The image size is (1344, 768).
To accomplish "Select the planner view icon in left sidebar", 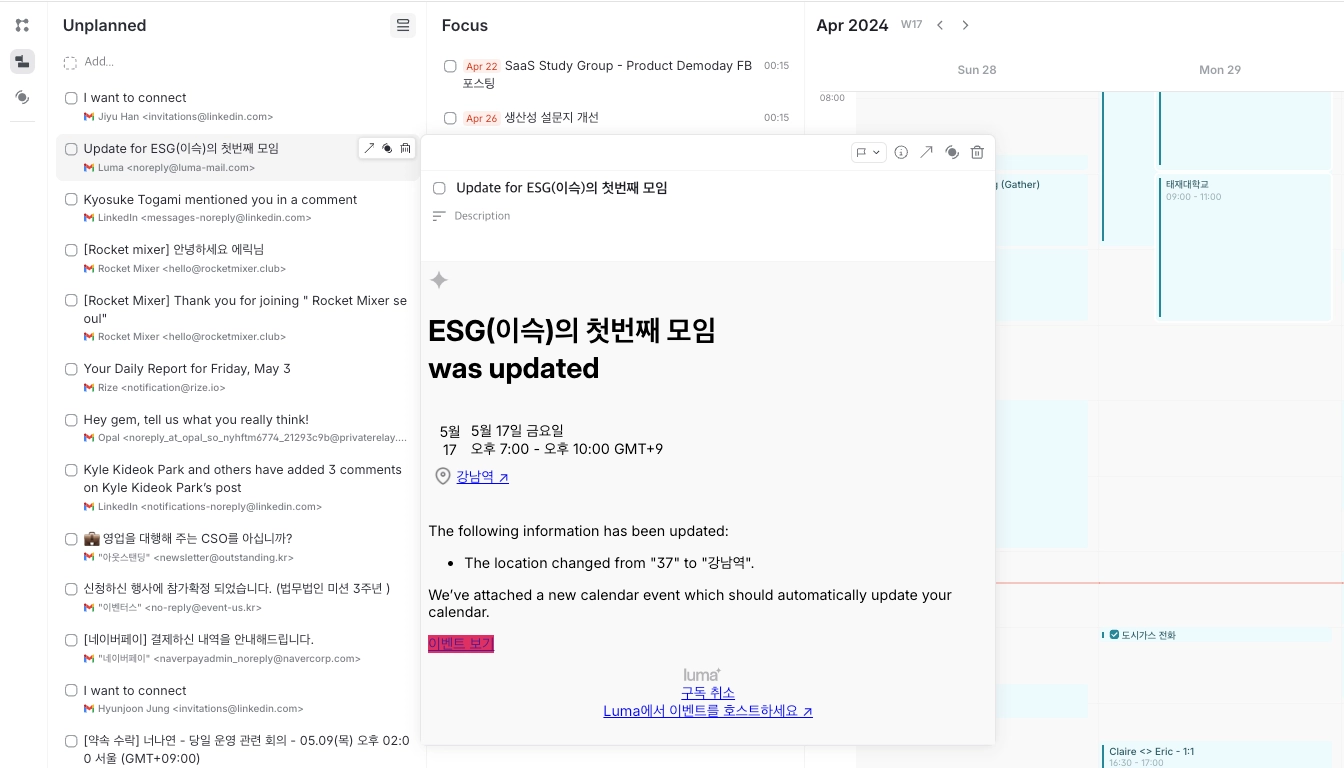I will [22, 62].
